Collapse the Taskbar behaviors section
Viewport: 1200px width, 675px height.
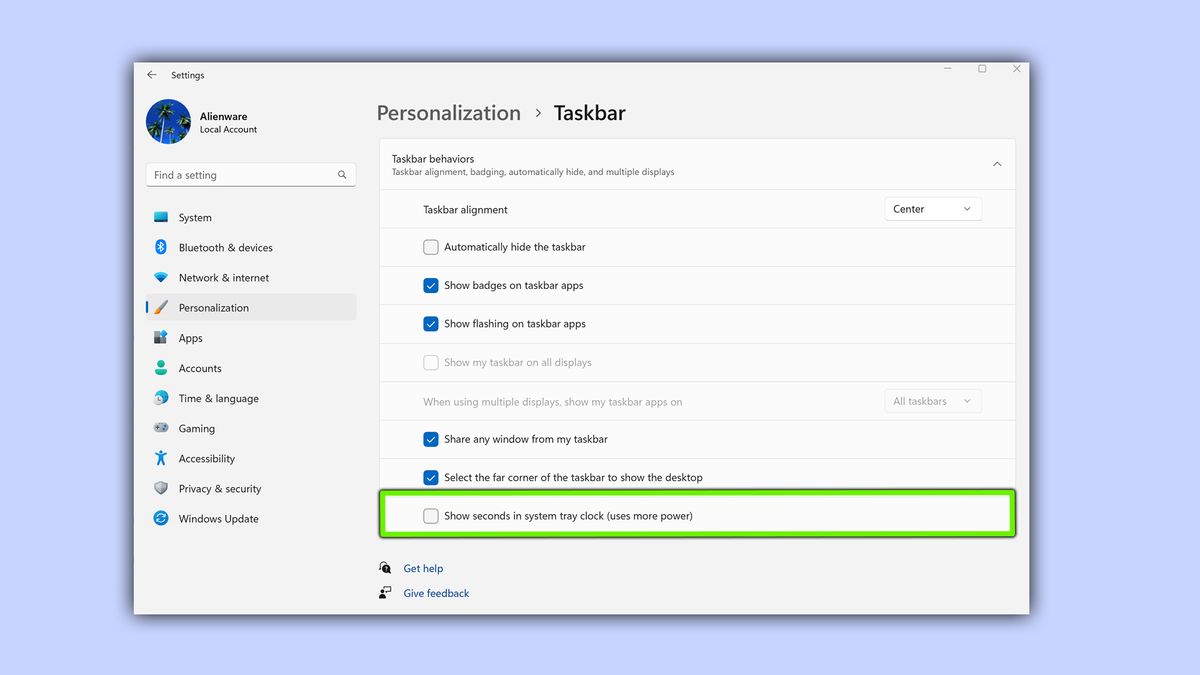point(997,164)
